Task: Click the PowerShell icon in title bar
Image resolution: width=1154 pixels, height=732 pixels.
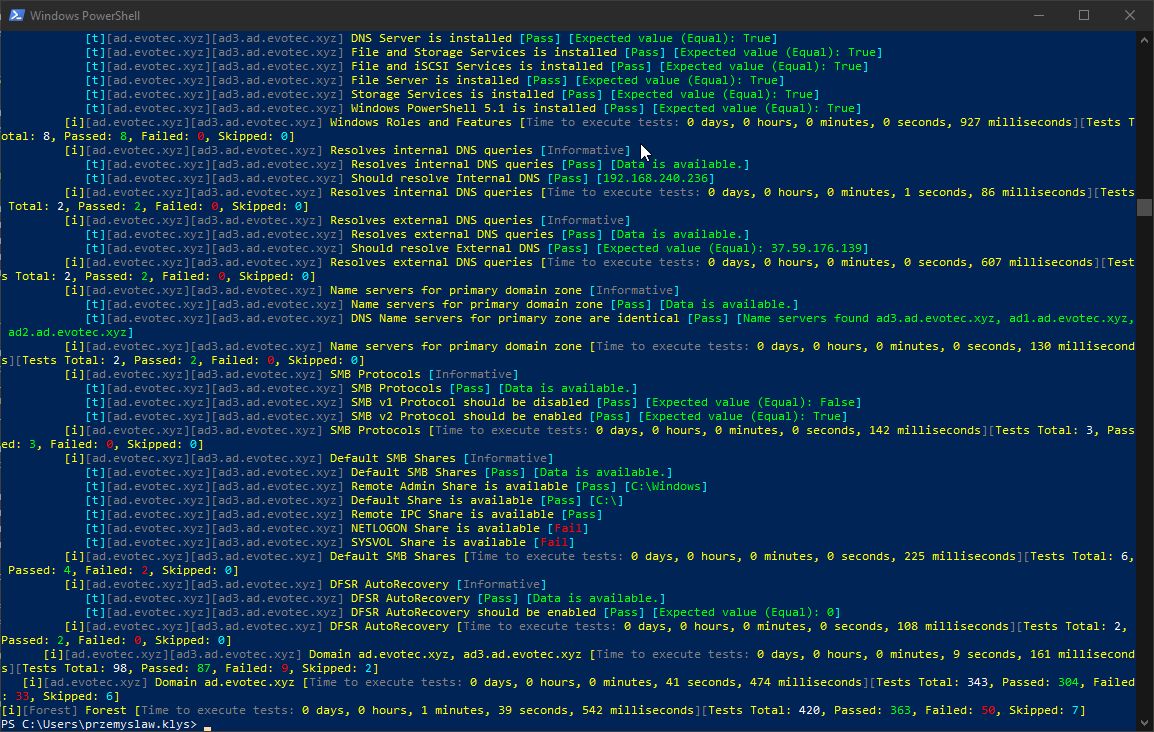Action: (15, 16)
